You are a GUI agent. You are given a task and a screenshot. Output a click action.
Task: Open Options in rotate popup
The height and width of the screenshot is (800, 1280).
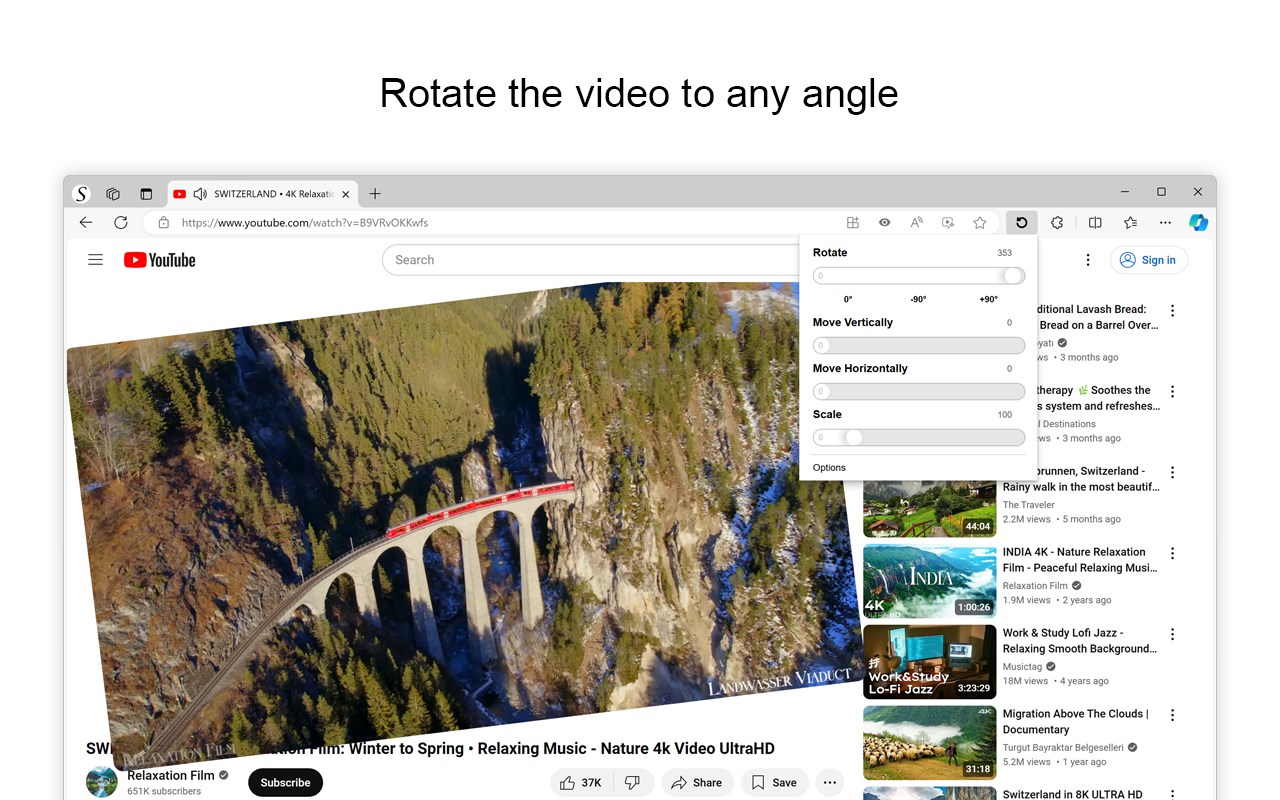pos(829,468)
